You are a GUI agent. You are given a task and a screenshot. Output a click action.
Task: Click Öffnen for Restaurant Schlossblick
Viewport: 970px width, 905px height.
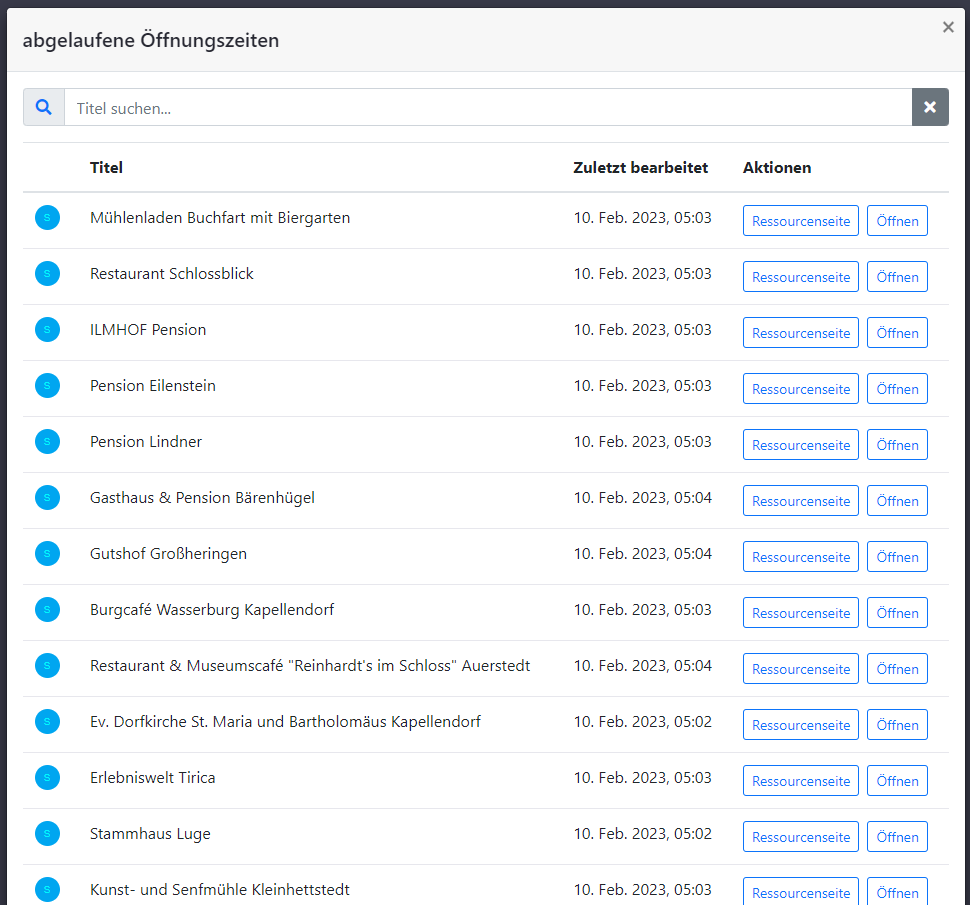(897, 277)
